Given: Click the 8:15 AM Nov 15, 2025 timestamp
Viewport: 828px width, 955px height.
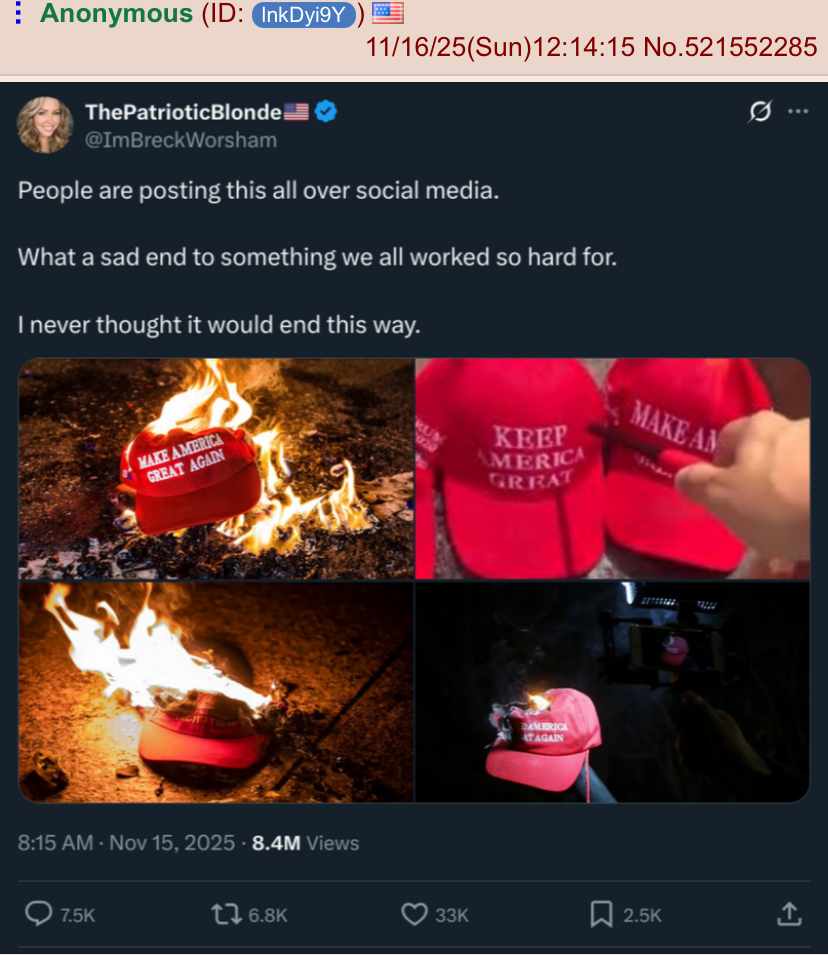Looking at the screenshot, I should point(126,843).
